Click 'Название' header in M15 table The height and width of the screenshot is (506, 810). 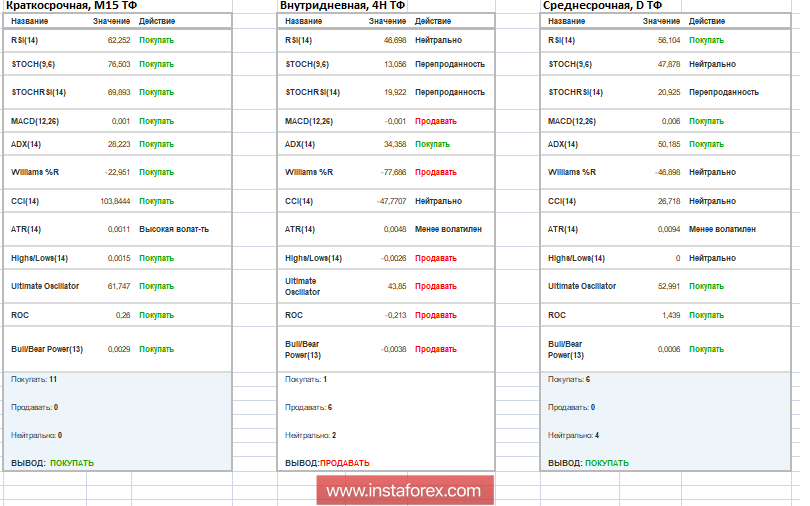click(29, 21)
